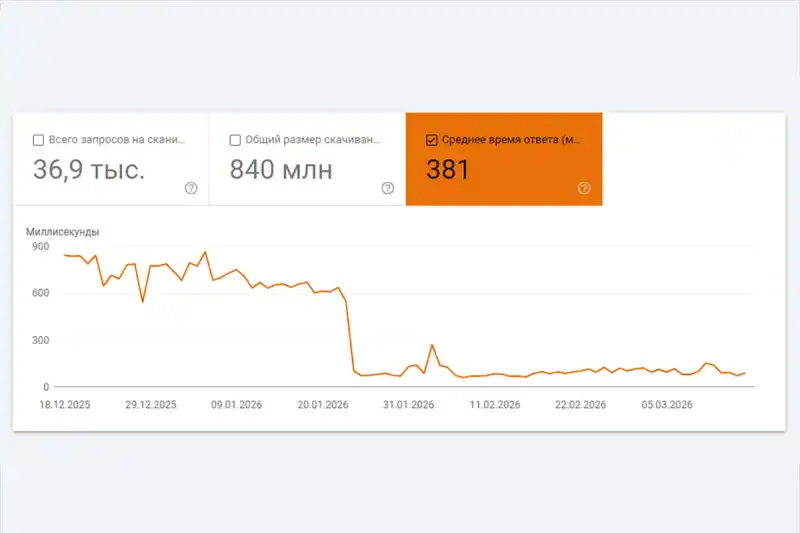Click the highest chart peak near 900
This screenshot has width=800, height=533.
pos(205,252)
